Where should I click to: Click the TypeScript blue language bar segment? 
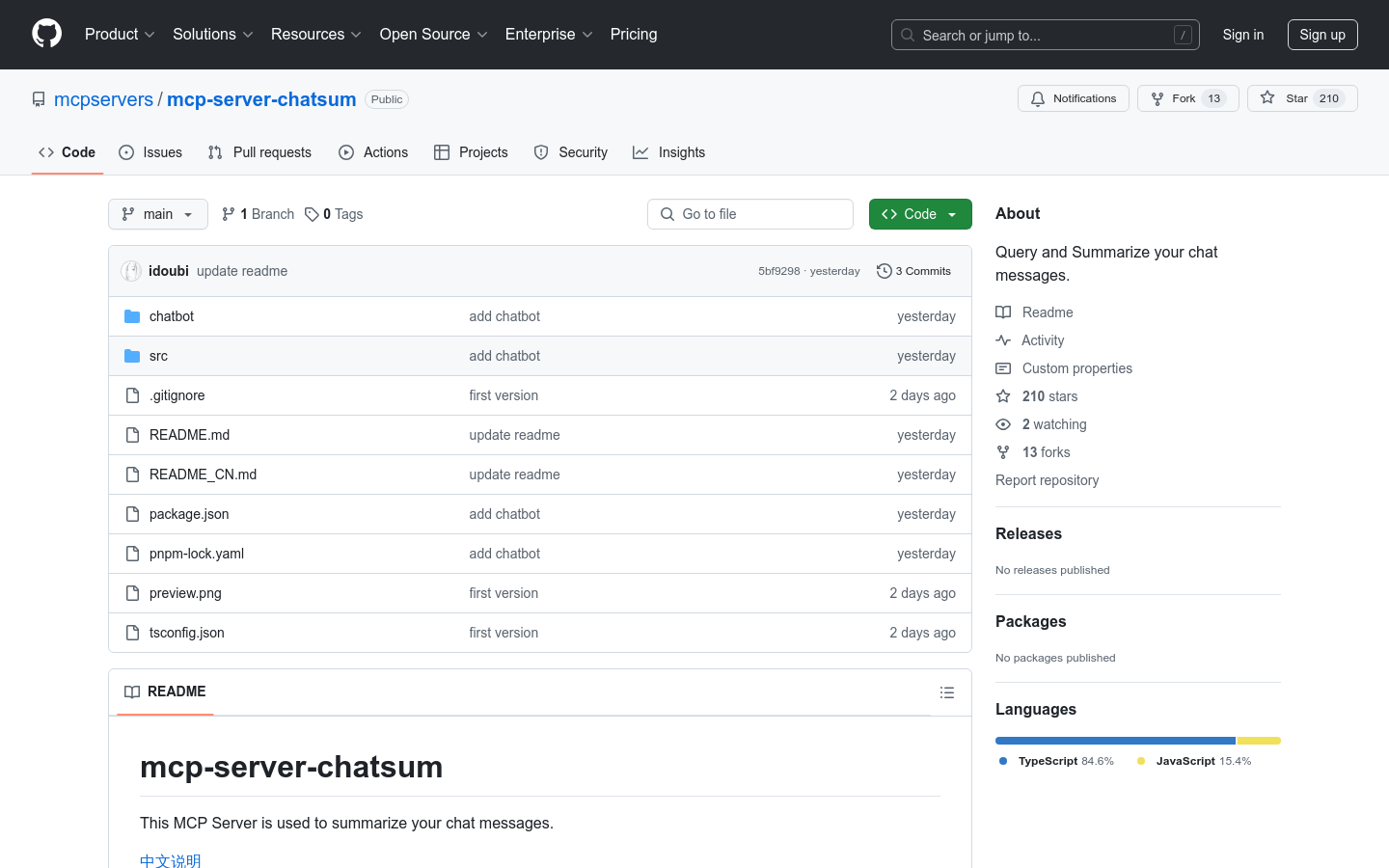pyautogui.click(x=1115, y=741)
